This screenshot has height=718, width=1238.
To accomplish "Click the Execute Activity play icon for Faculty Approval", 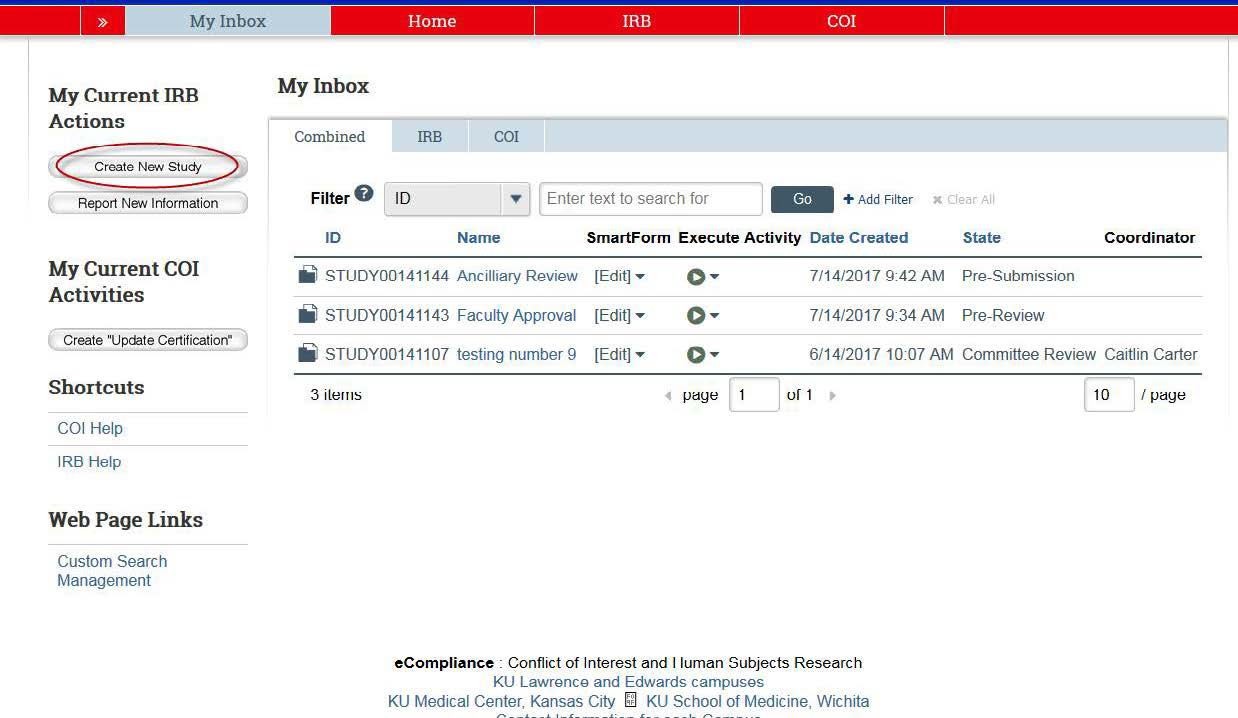I will tap(696, 315).
